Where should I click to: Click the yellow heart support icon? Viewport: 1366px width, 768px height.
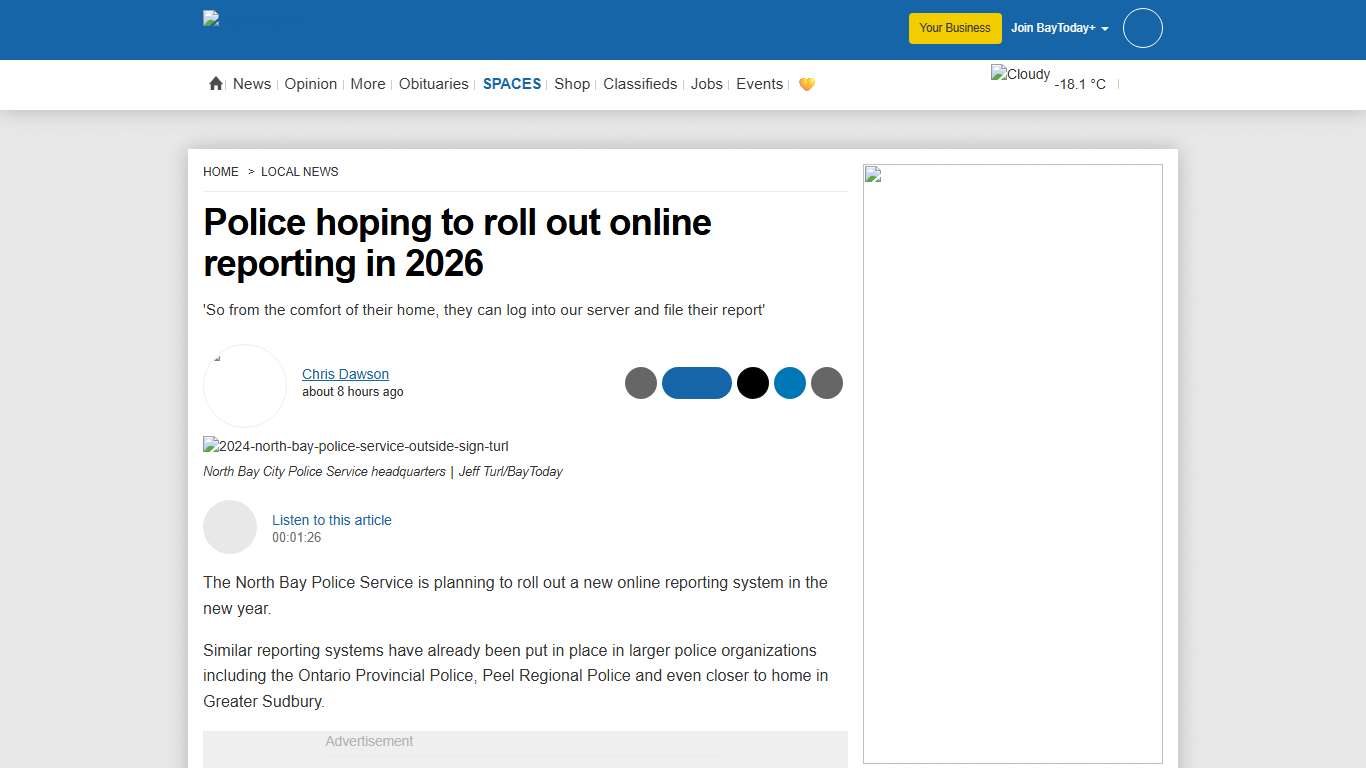coord(807,84)
